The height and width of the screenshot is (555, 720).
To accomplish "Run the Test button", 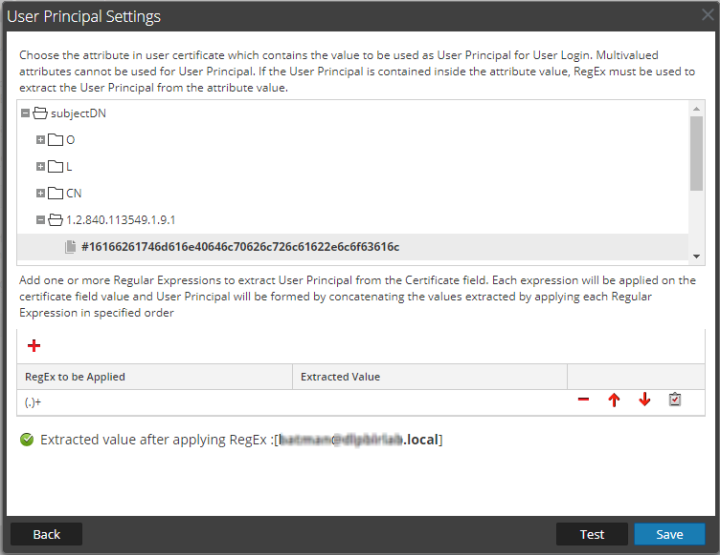I will 592,534.
